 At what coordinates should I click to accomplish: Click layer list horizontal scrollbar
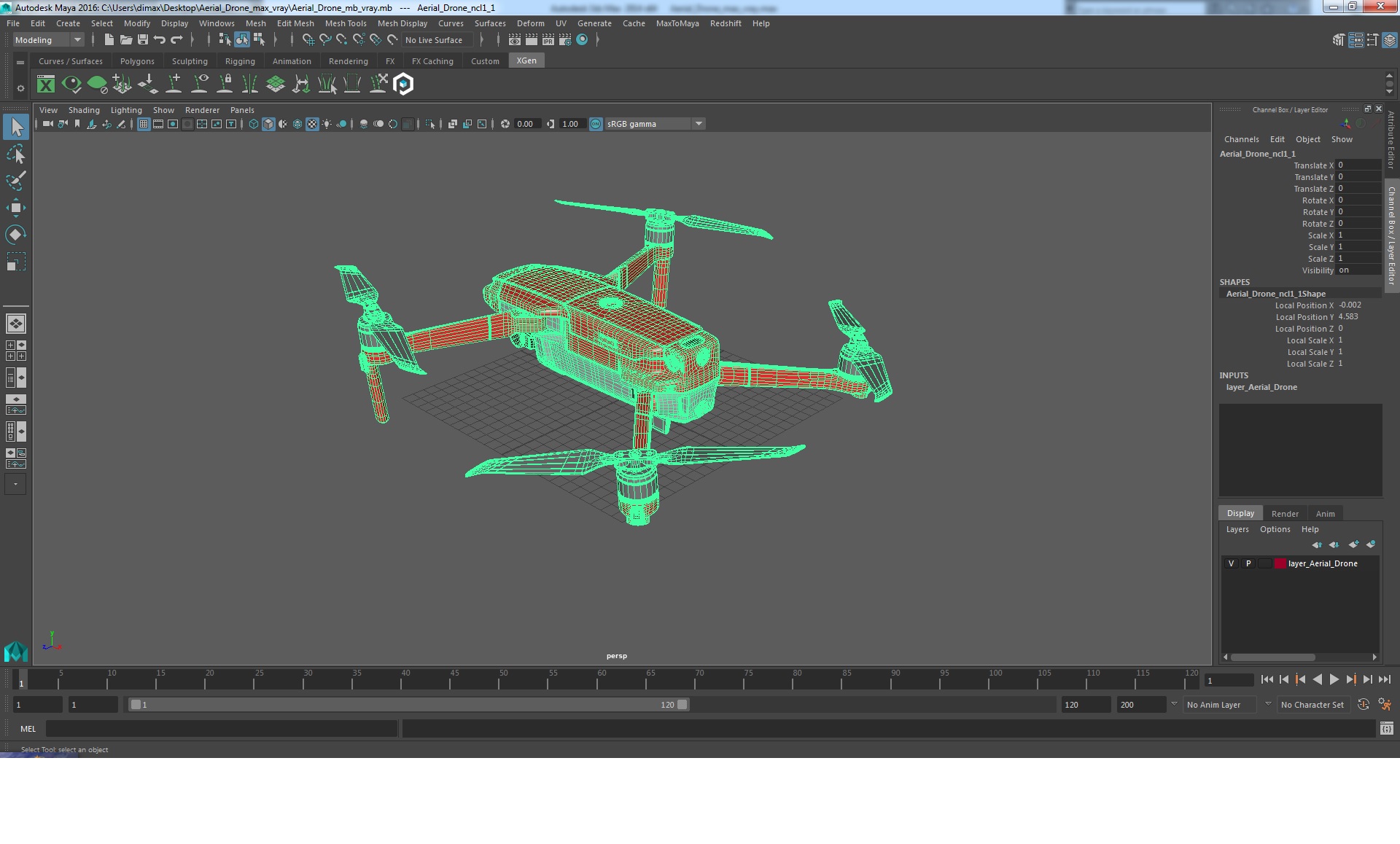[x=1273, y=657]
